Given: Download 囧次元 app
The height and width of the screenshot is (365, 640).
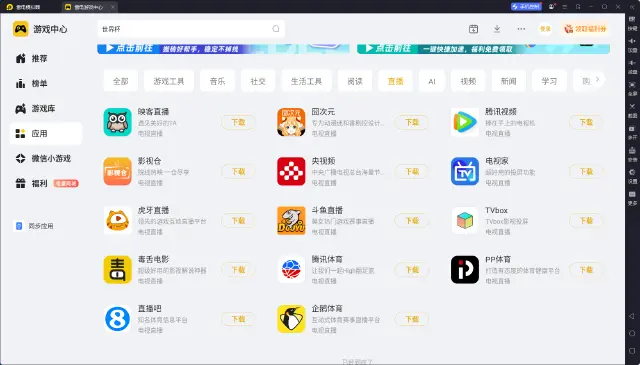Looking at the screenshot, I should (x=412, y=122).
